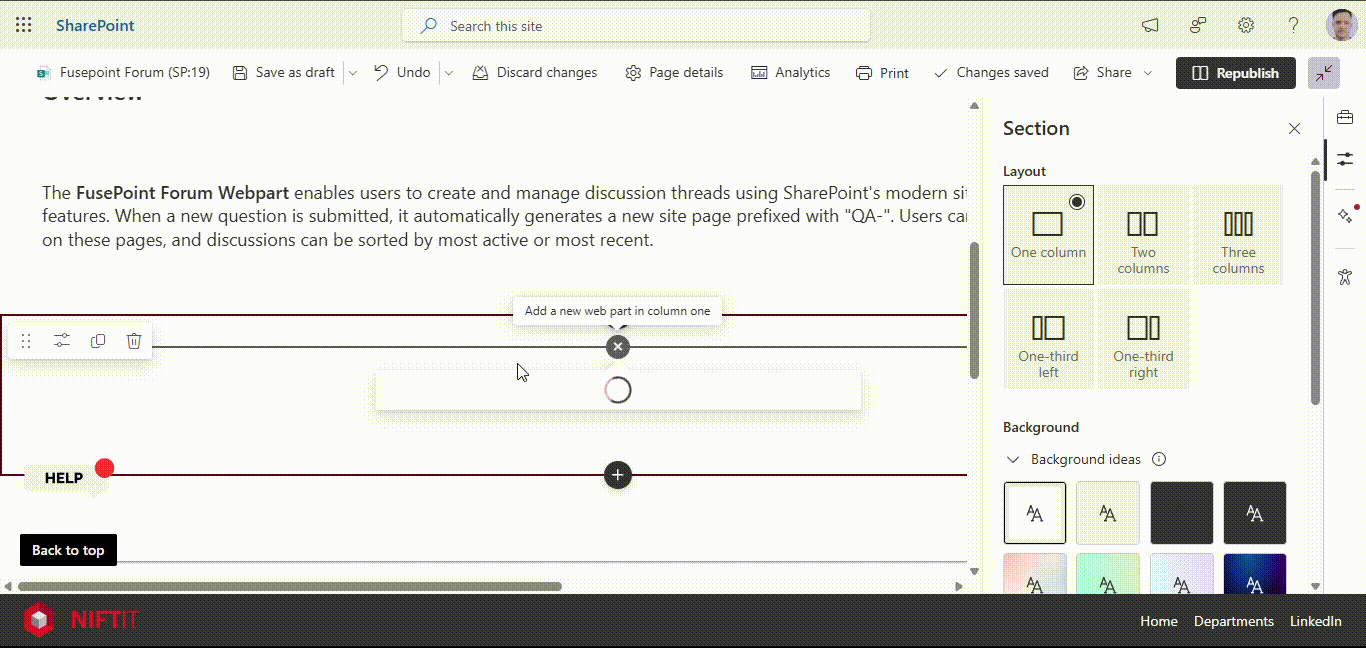
Task: Collapse the Background ideas section
Action: tap(1013, 460)
